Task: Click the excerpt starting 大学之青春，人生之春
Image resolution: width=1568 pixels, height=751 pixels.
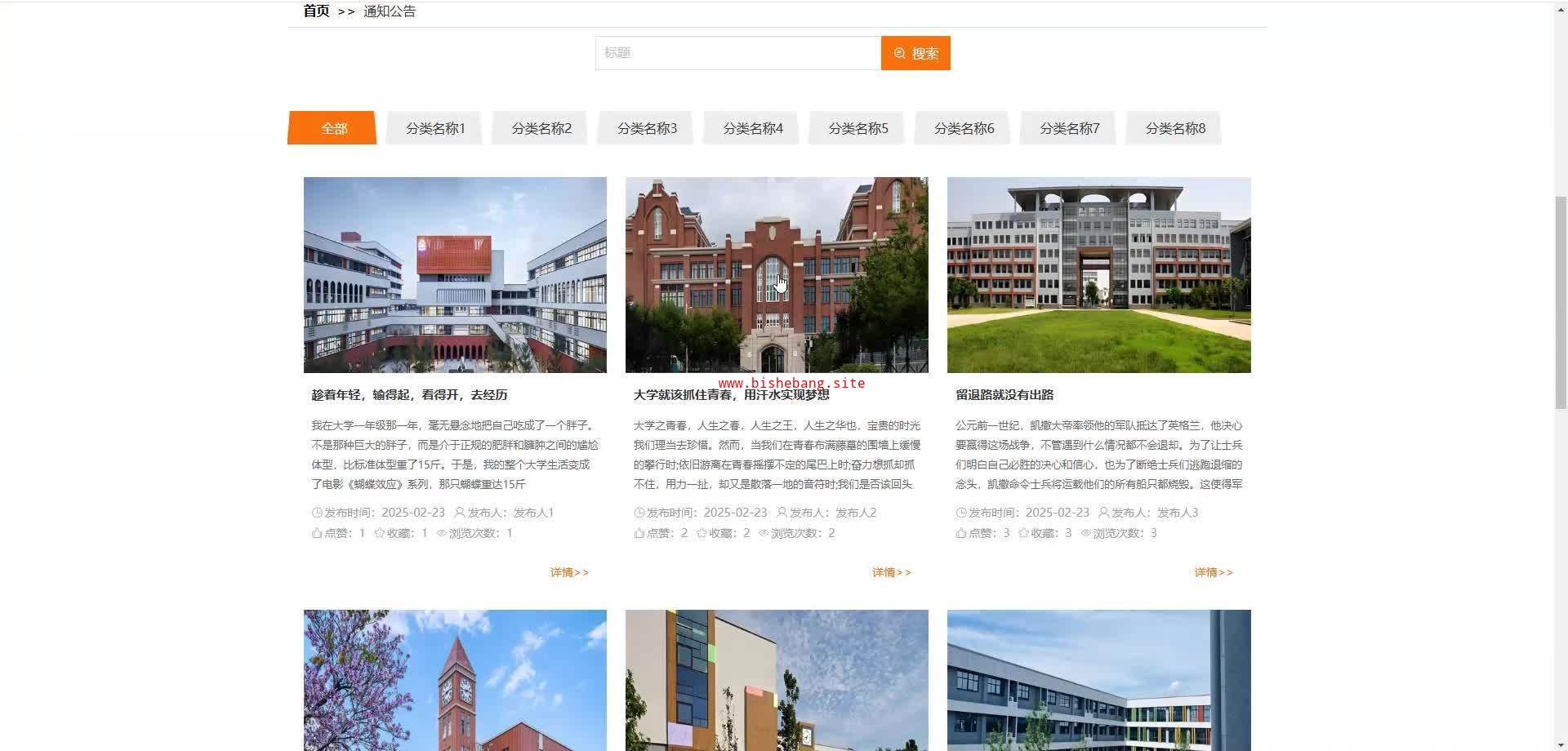Action: [x=777, y=455]
